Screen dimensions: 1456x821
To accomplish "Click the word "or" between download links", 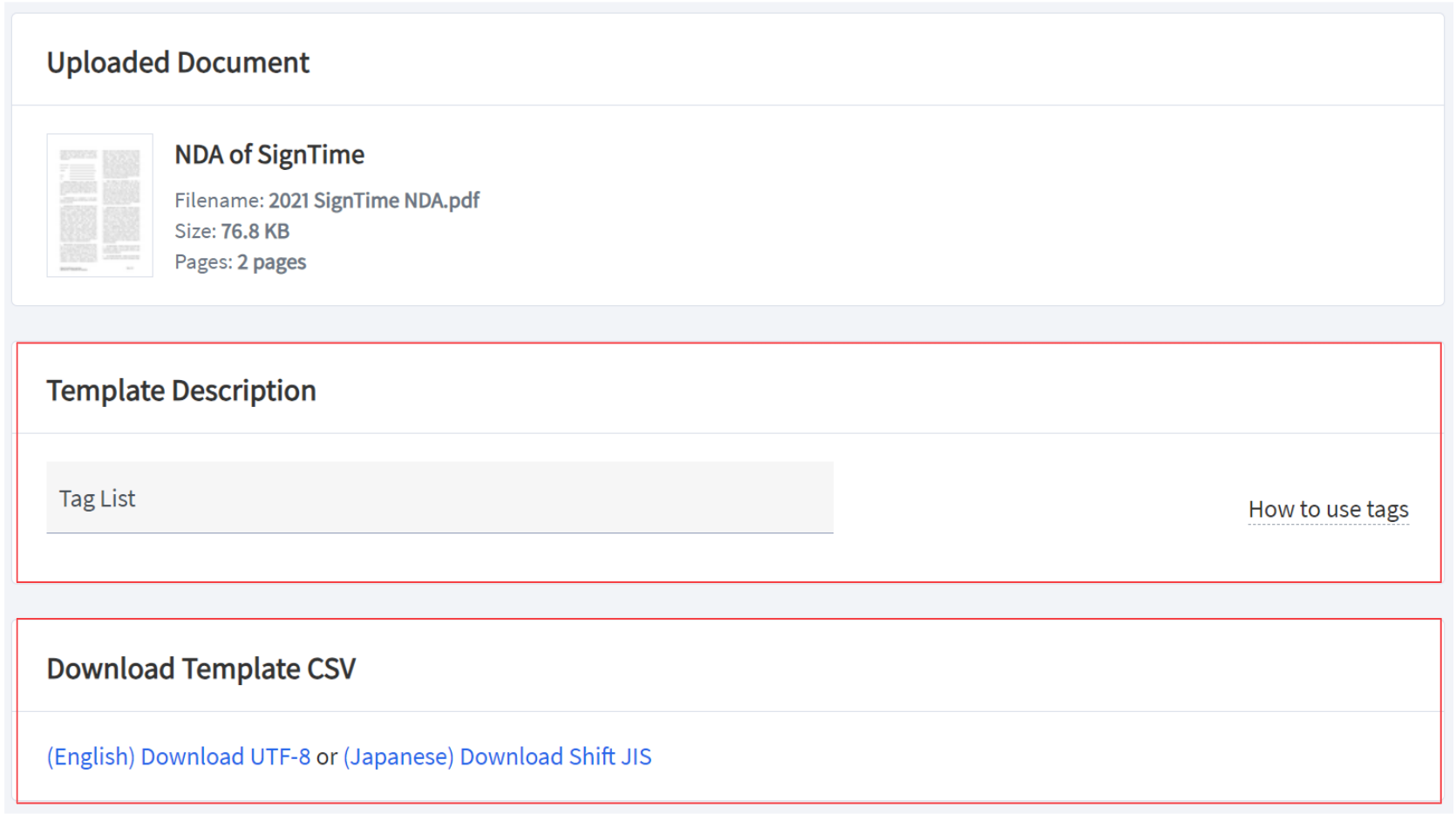I will coord(327,757).
